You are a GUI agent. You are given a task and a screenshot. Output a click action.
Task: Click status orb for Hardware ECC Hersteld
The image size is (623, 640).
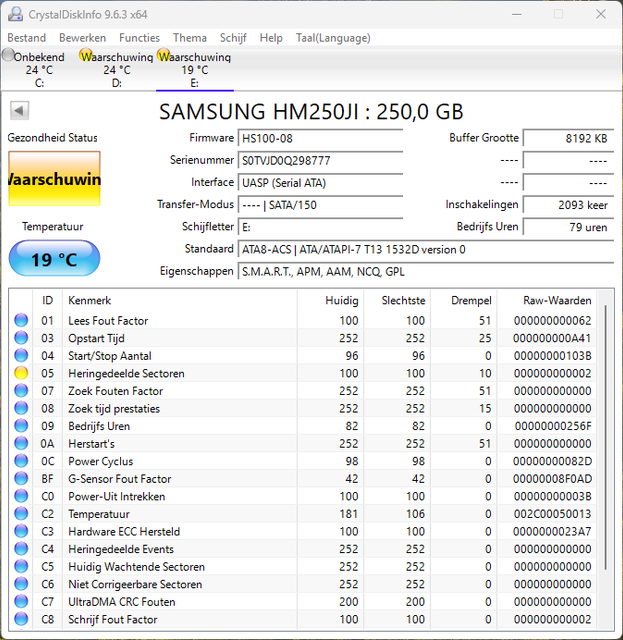(21, 531)
